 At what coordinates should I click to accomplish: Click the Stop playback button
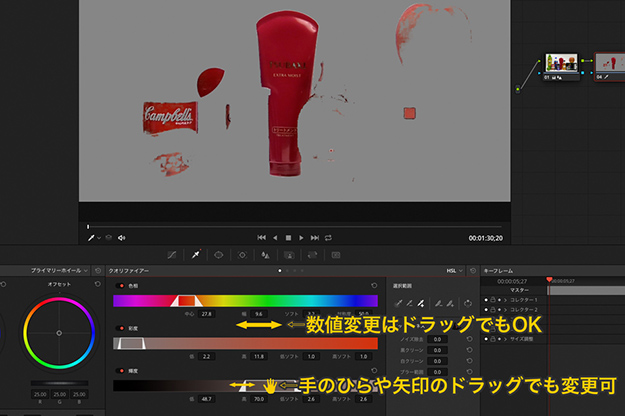[288, 238]
